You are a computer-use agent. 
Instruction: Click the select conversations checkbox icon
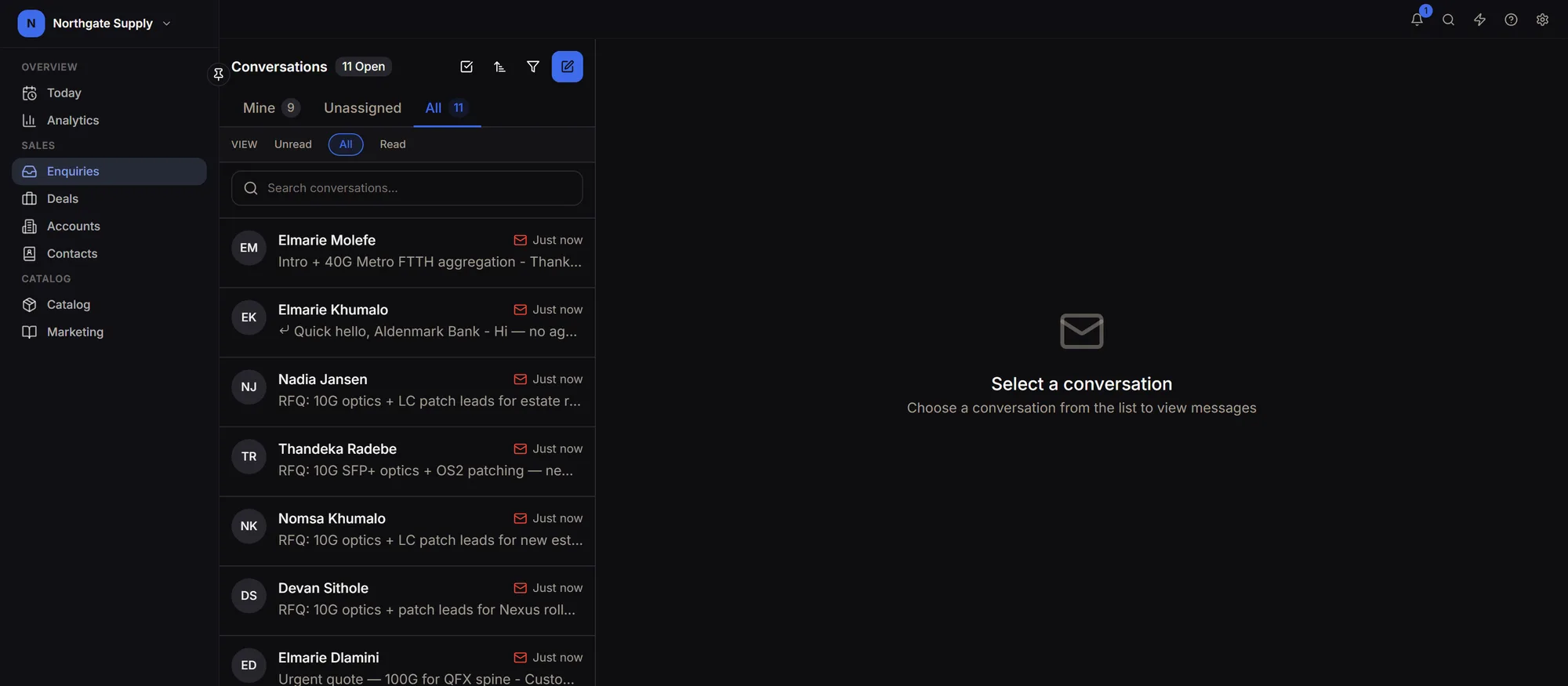click(x=466, y=67)
